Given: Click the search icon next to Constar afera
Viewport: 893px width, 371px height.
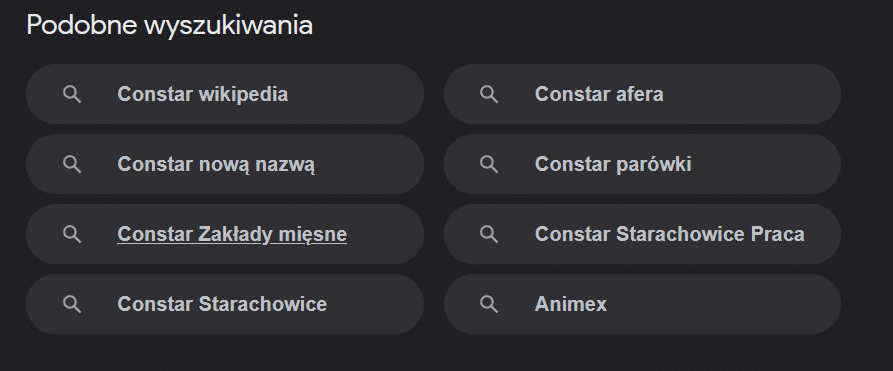Looking at the screenshot, I should coord(489,95).
